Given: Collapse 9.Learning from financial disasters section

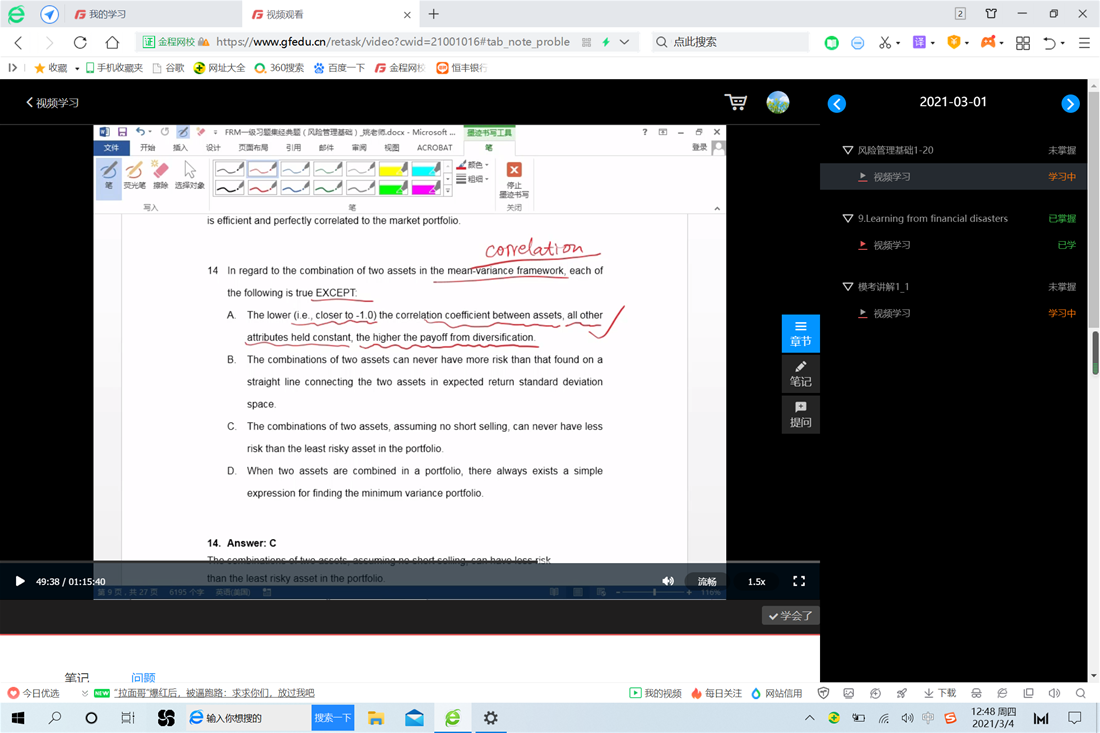Looking at the screenshot, I should click(x=847, y=218).
